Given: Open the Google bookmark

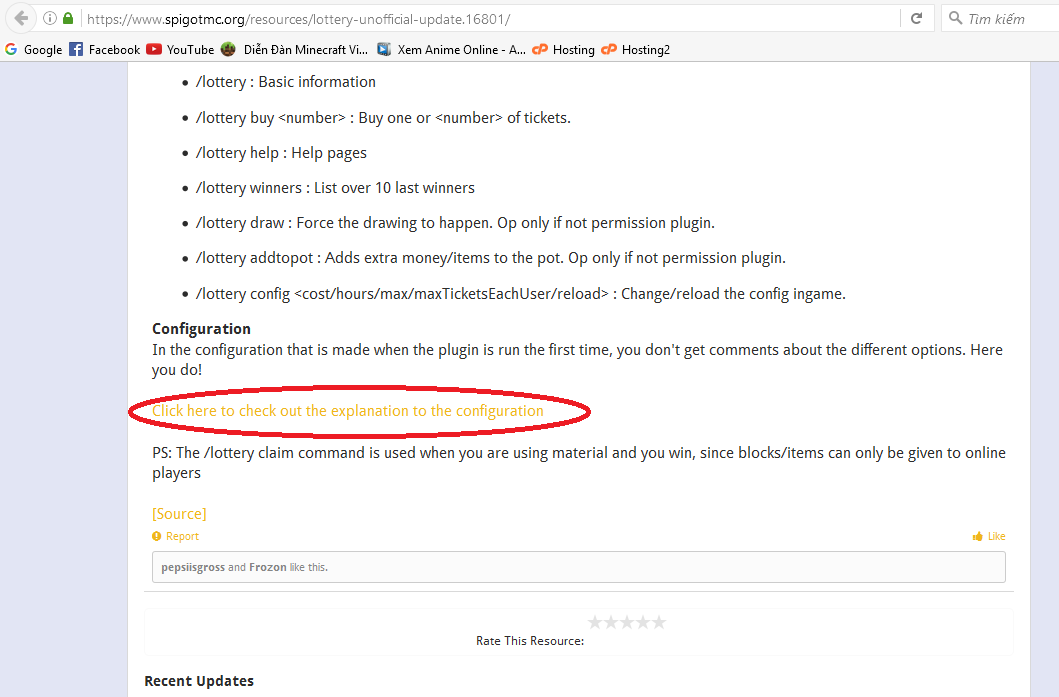Looking at the screenshot, I should pos(33,49).
